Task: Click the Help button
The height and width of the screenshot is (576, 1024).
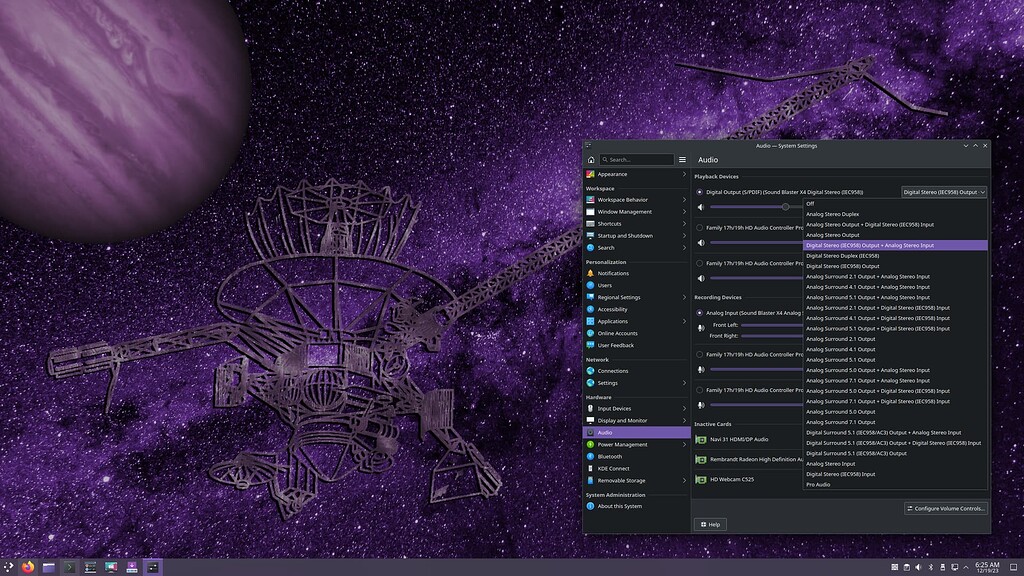Action: pyautogui.click(x=710, y=524)
